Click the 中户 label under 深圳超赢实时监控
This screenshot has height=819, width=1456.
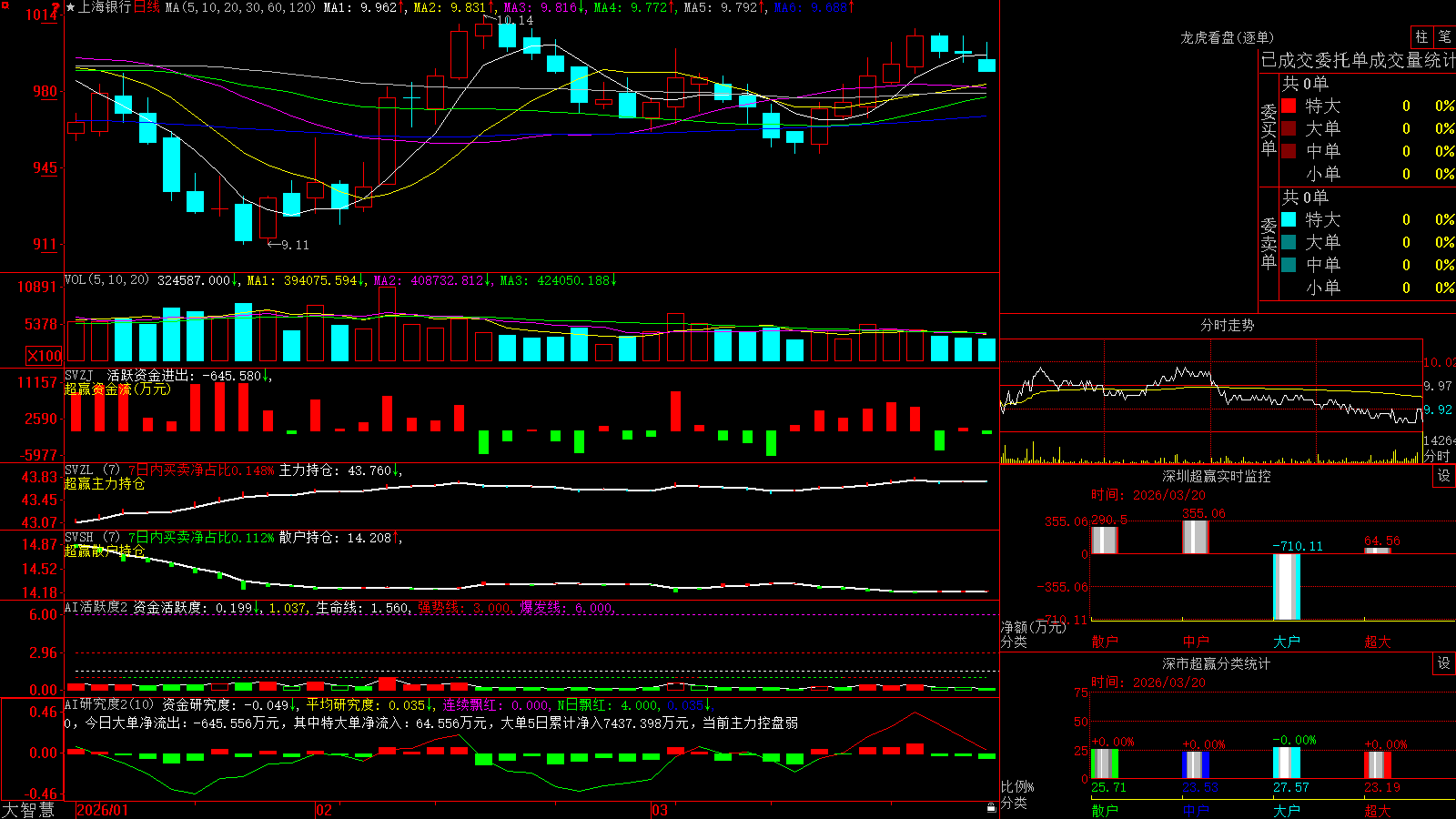(x=1196, y=642)
